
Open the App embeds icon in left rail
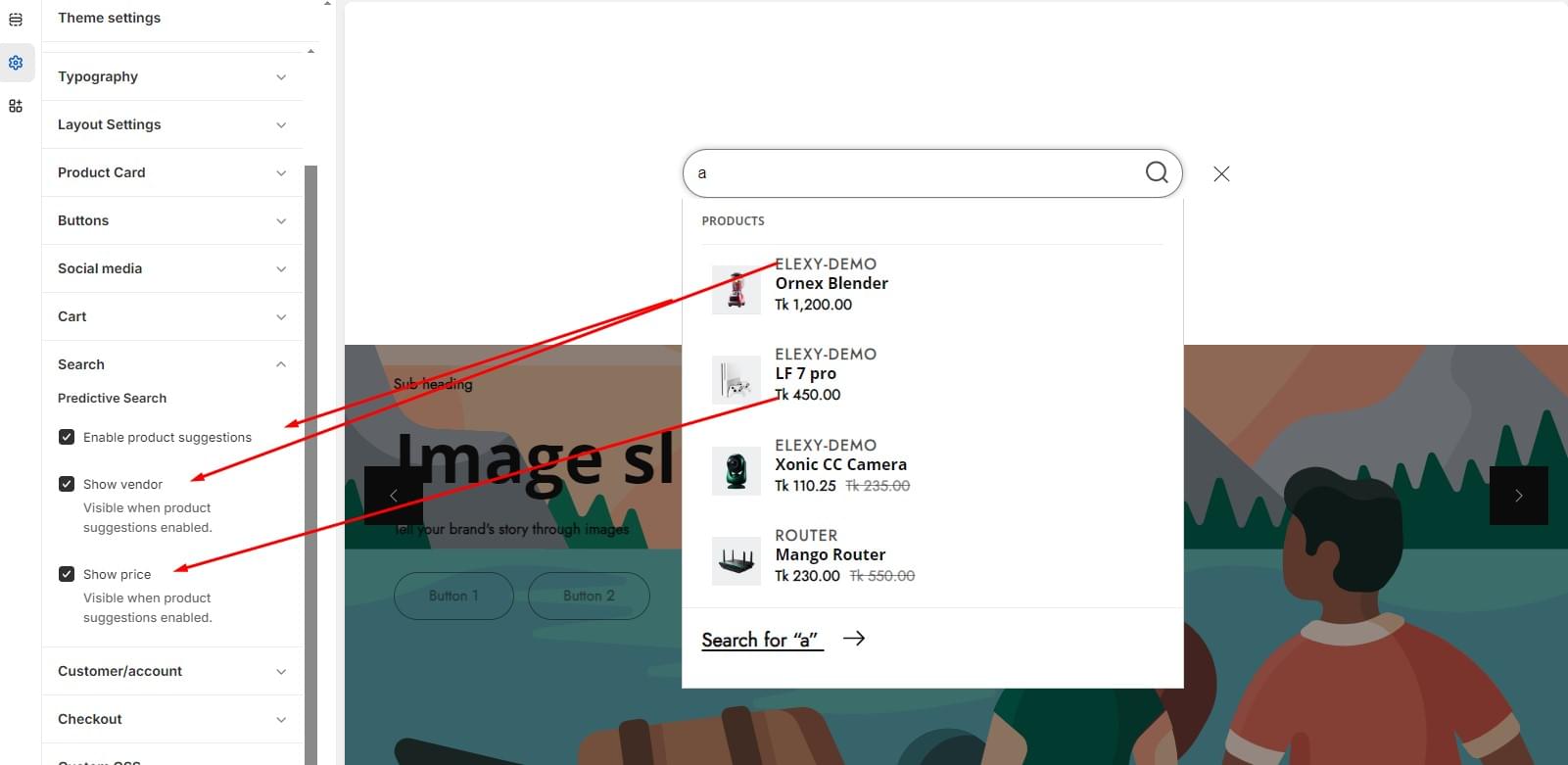[x=16, y=106]
